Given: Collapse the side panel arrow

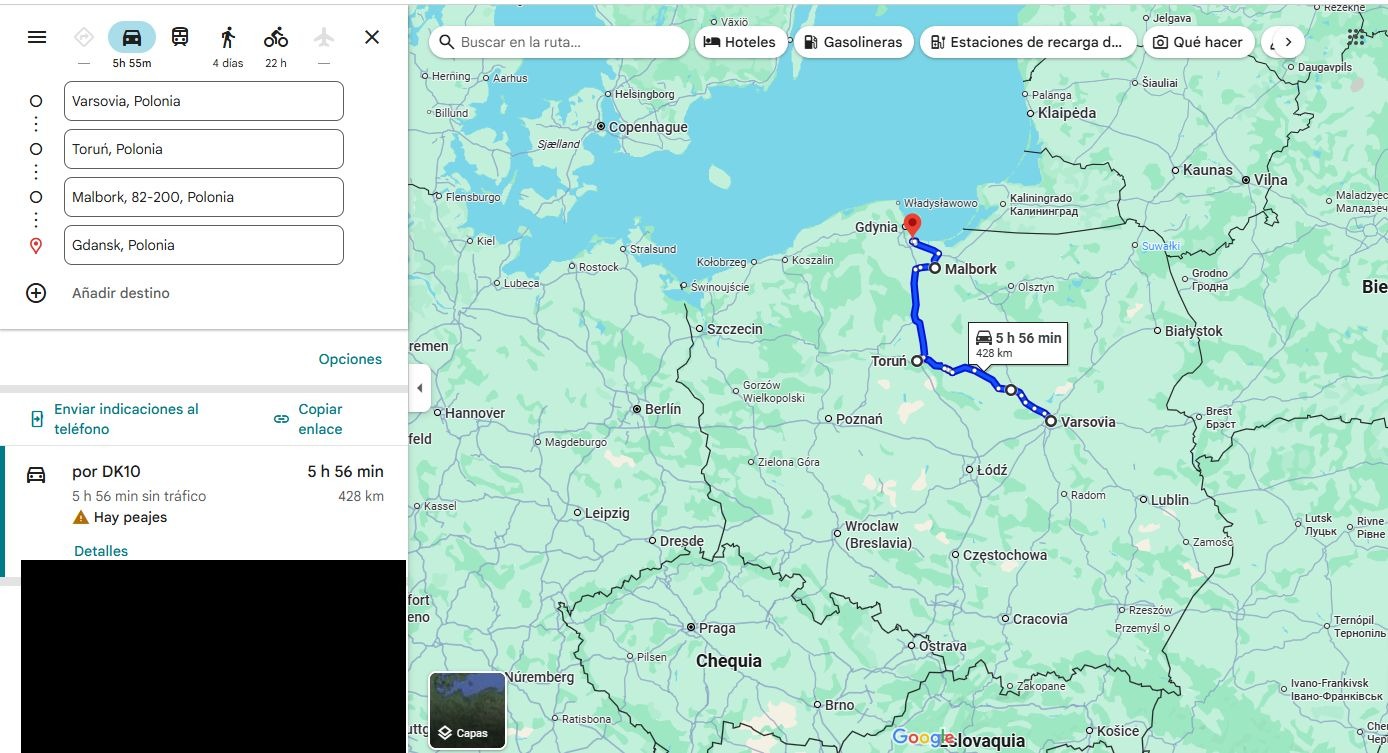Looking at the screenshot, I should (420, 388).
